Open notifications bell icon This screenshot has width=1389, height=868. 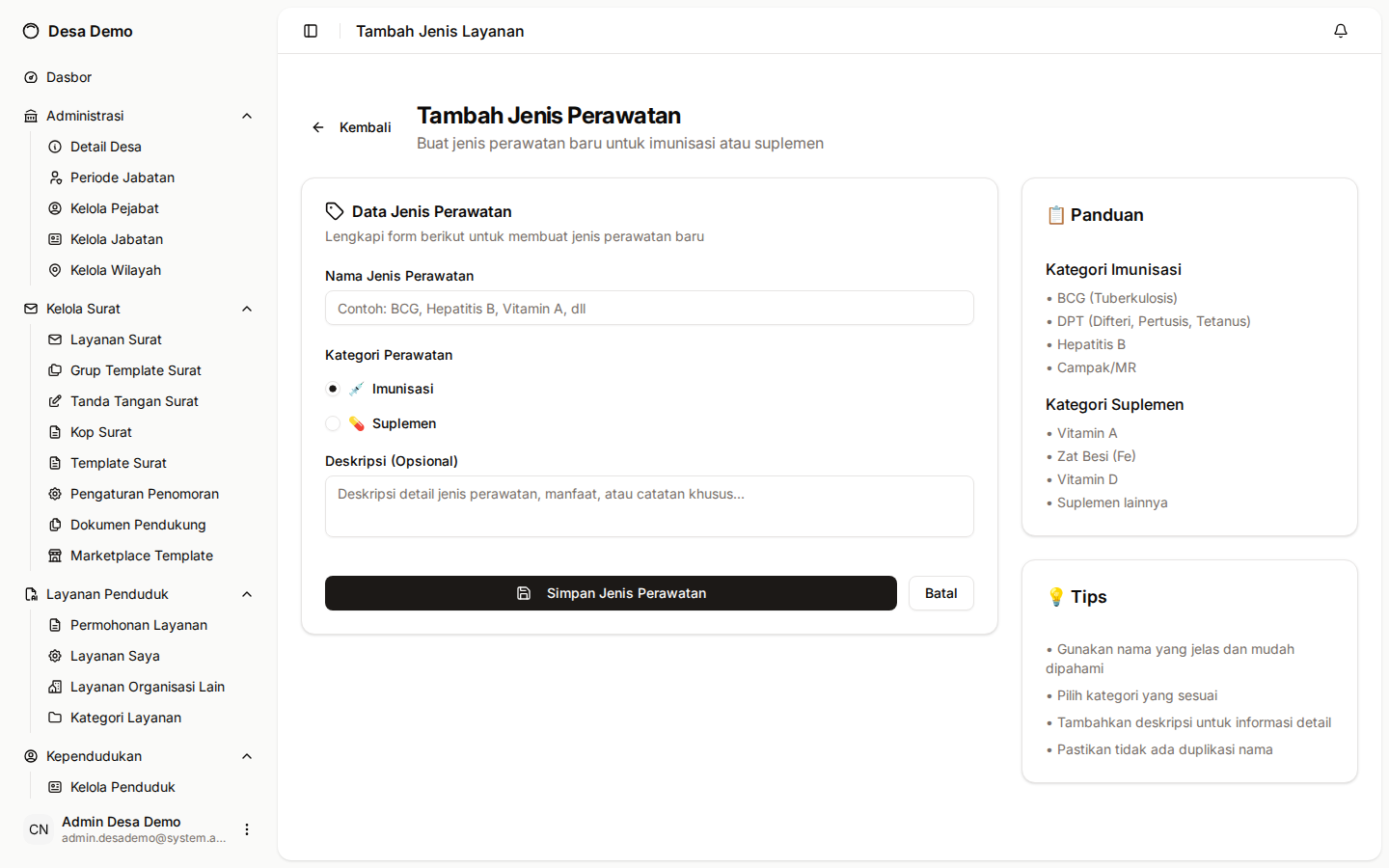(1341, 31)
